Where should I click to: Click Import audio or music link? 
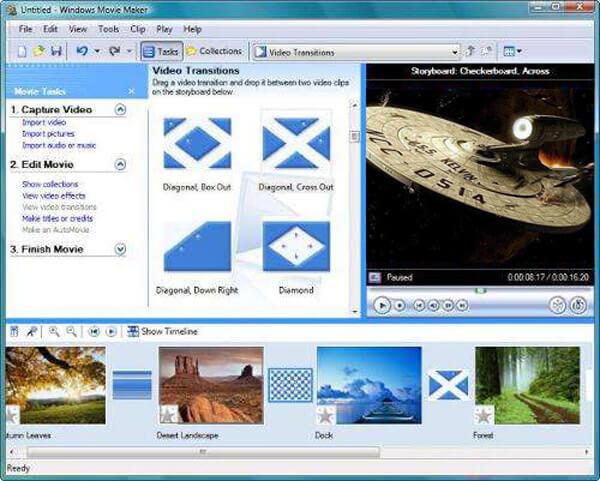point(59,145)
